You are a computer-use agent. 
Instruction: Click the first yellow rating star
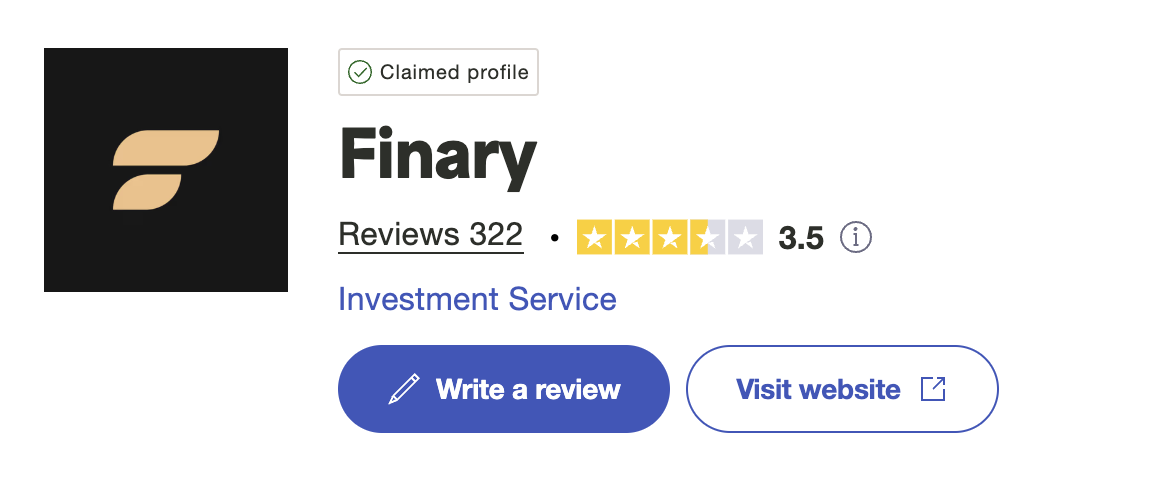(x=595, y=238)
